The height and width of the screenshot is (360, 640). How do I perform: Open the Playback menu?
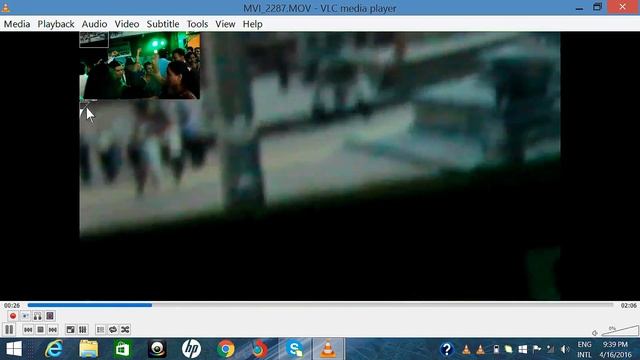(x=56, y=24)
